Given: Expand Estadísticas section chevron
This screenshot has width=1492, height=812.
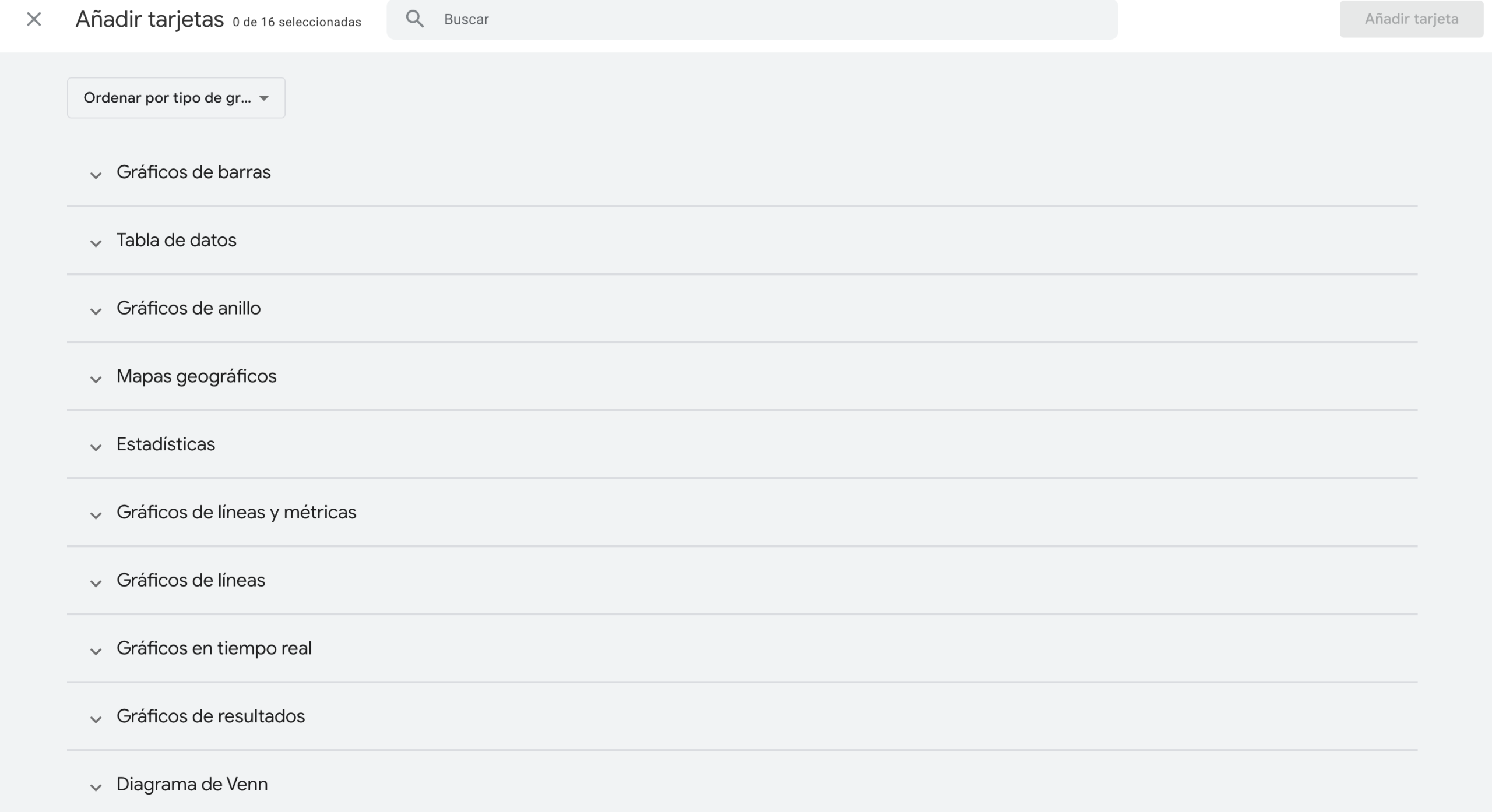Looking at the screenshot, I should (96, 447).
